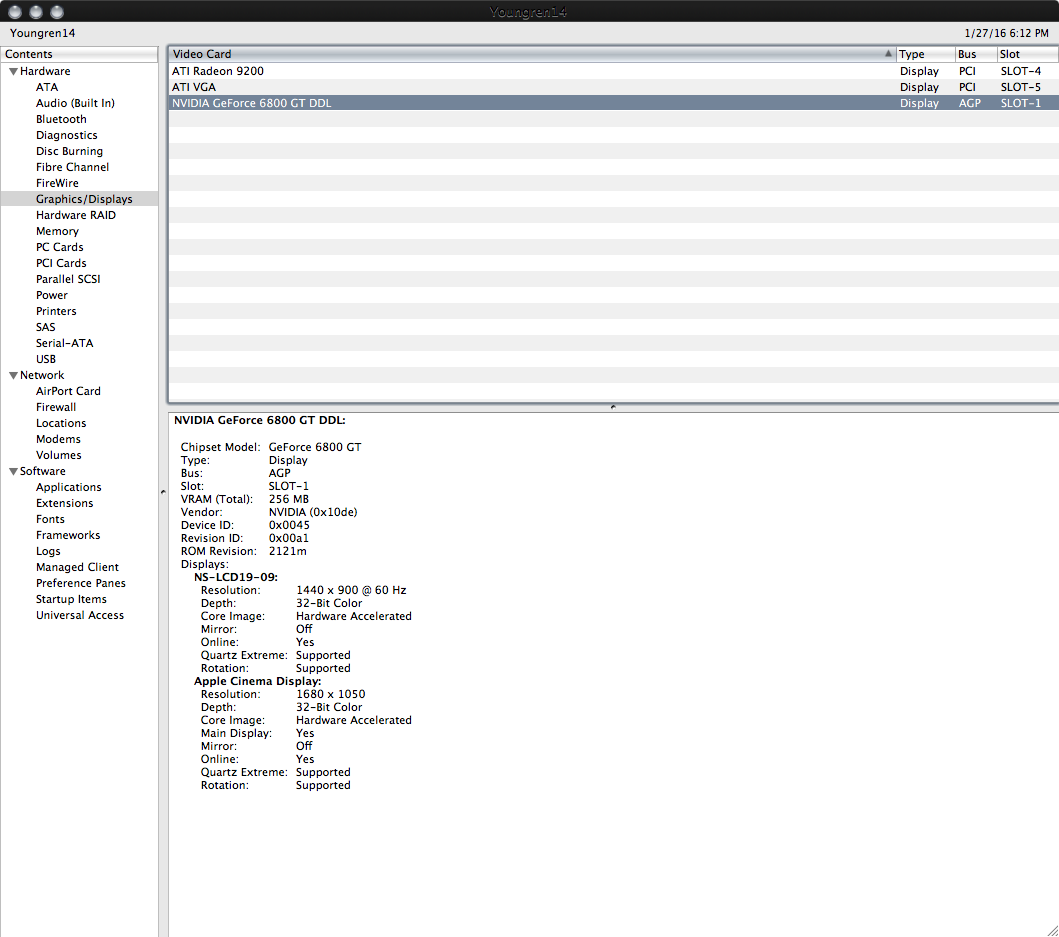Click the horizontal pane splitter handle
The height and width of the screenshot is (937, 1059).
coord(613,407)
